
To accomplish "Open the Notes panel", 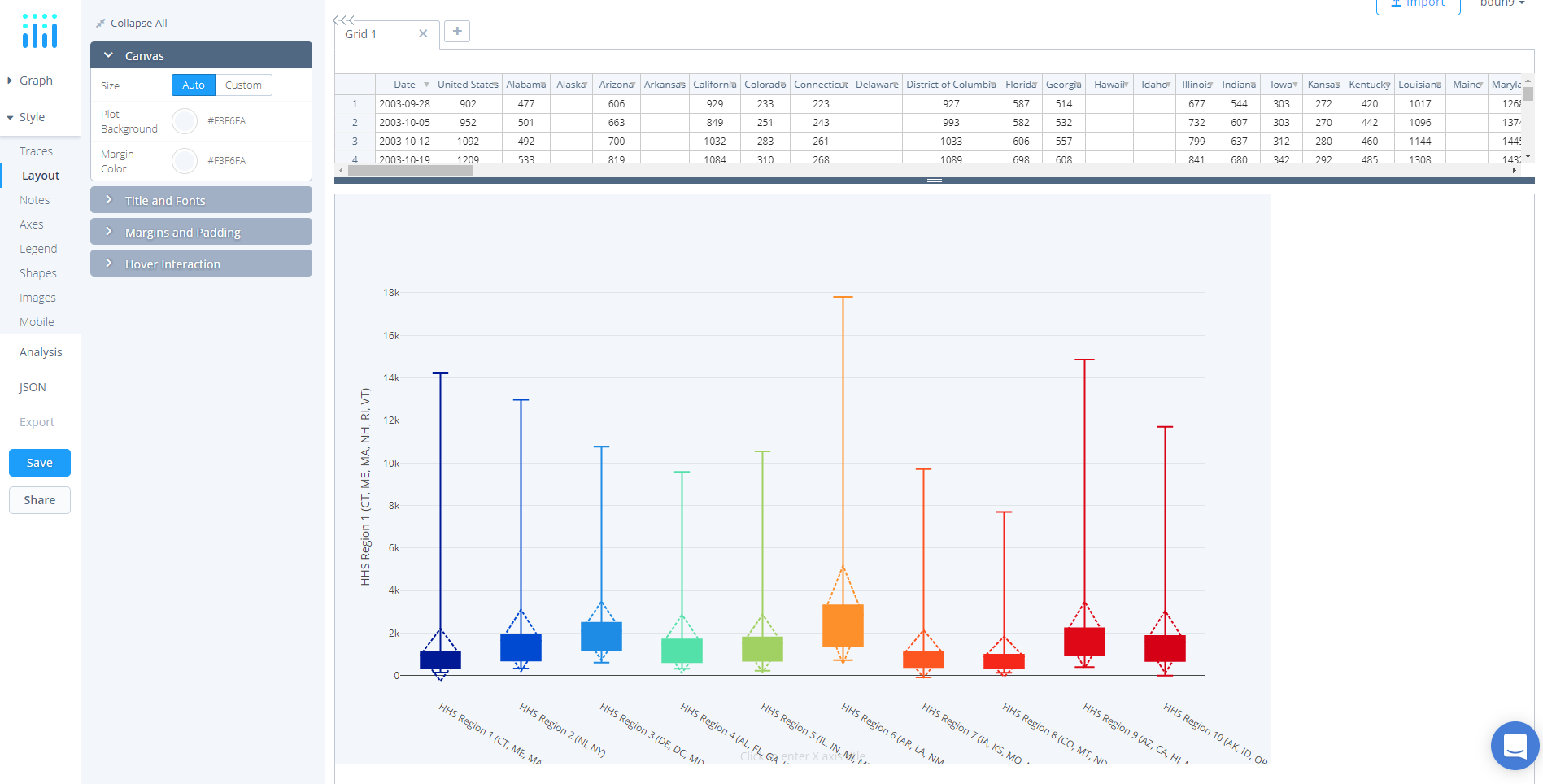I will tap(34, 200).
